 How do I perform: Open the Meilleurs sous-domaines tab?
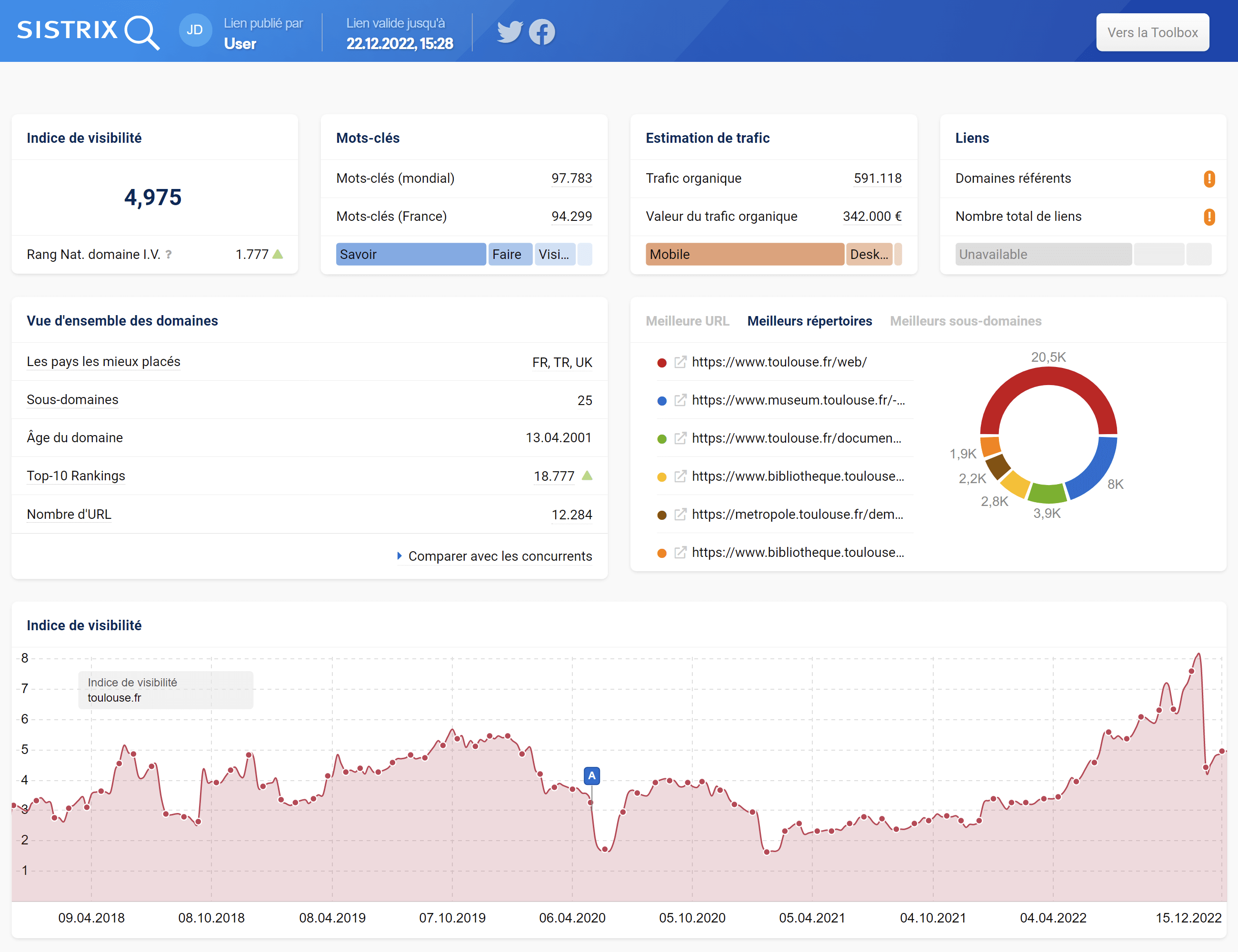pyautogui.click(x=965, y=321)
